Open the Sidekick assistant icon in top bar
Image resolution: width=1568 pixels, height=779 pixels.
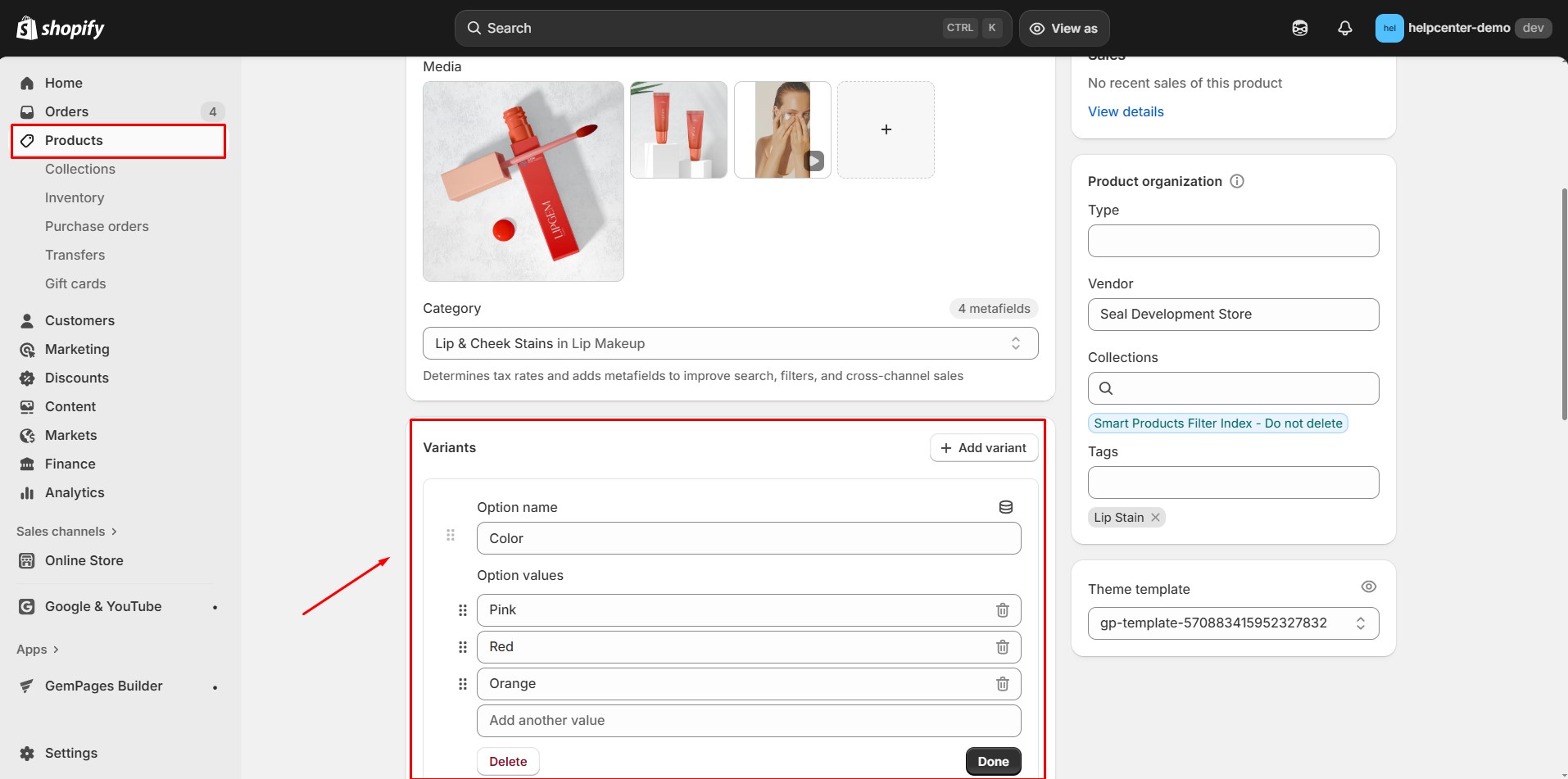pyautogui.click(x=1299, y=28)
